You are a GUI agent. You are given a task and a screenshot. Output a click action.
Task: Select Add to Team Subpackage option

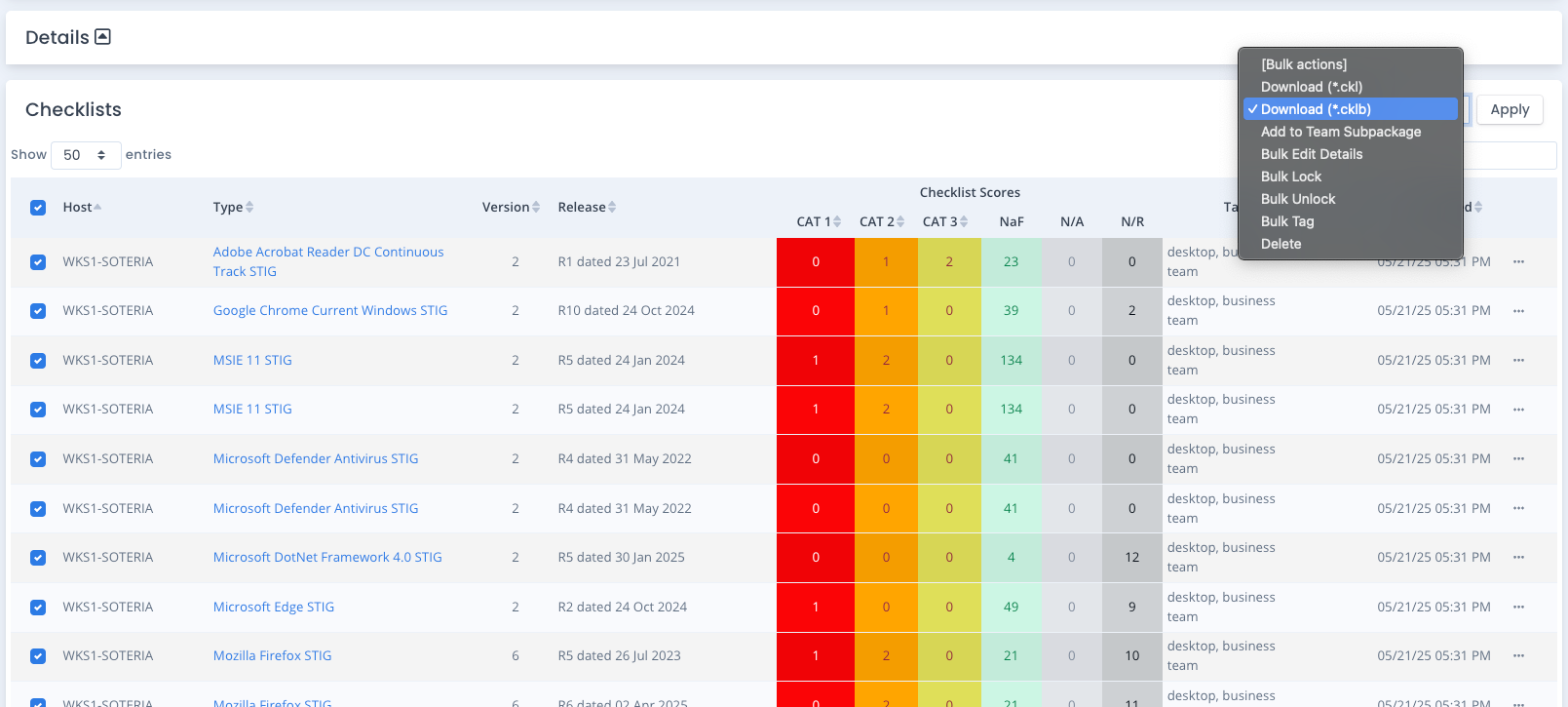[x=1351, y=132]
